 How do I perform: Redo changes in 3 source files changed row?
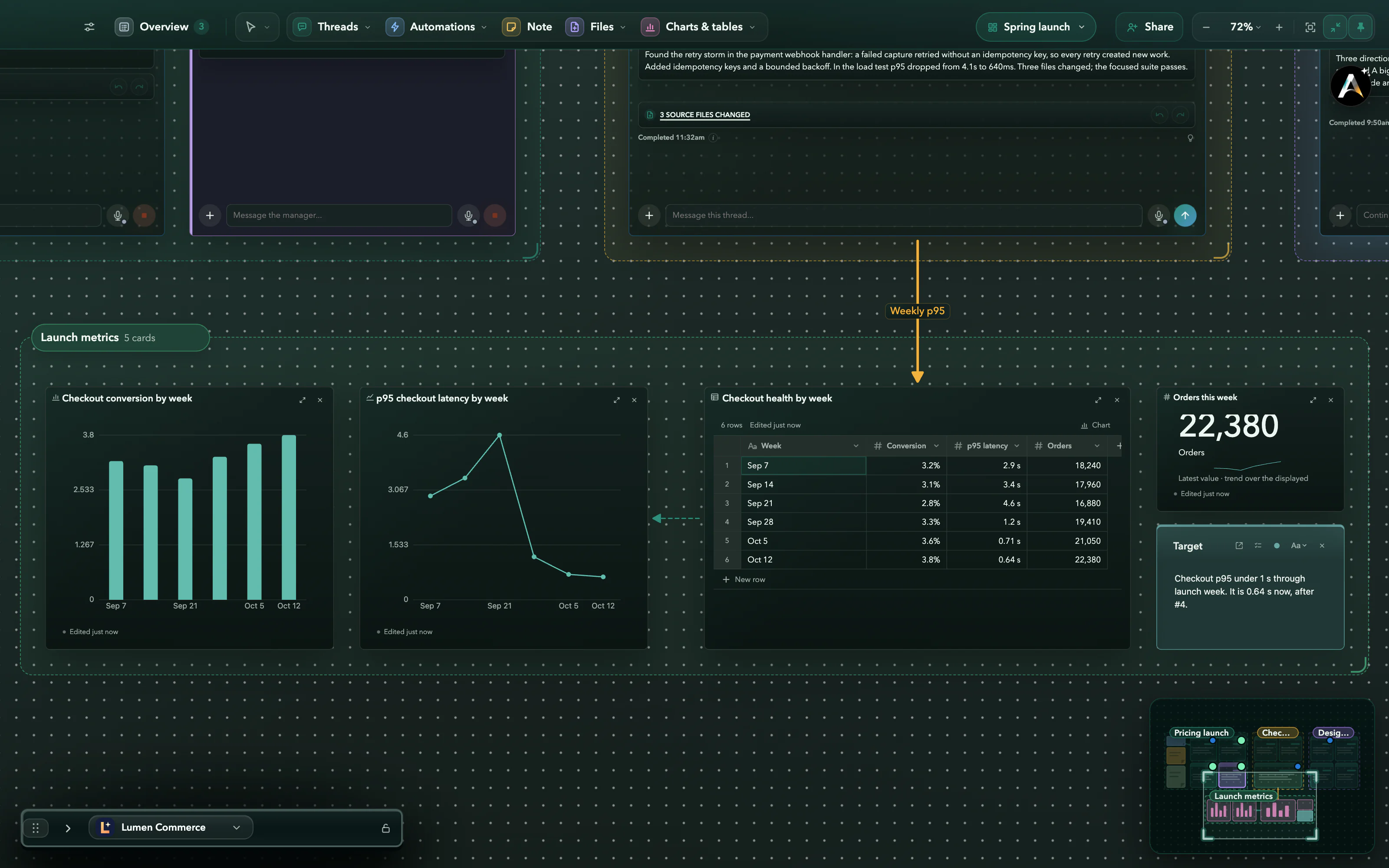pyautogui.click(x=1180, y=115)
